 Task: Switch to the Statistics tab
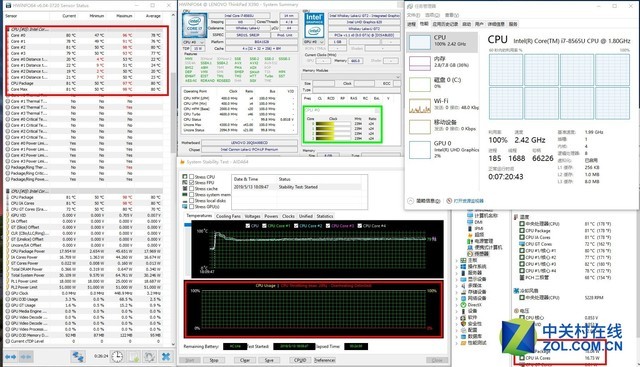[325, 216]
